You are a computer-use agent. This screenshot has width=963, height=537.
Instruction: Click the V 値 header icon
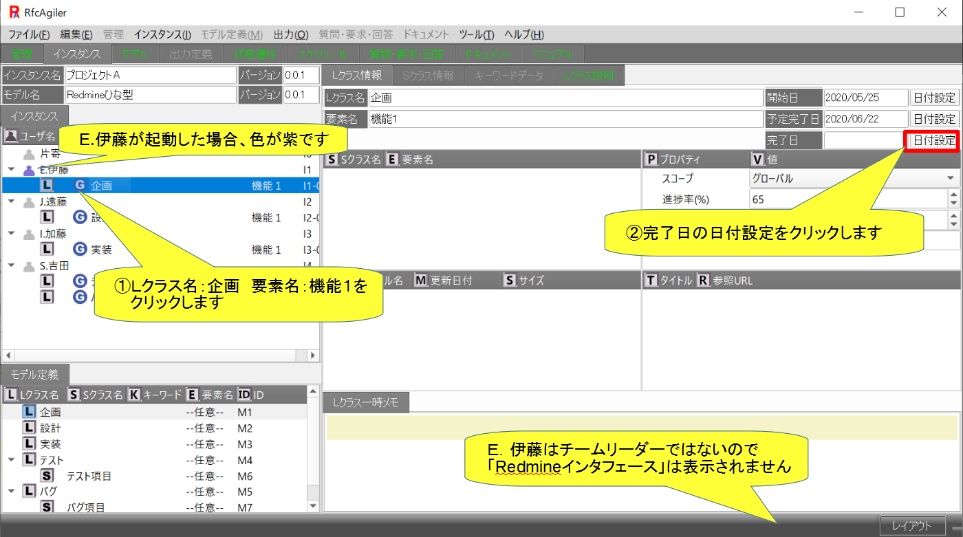pyautogui.click(x=758, y=160)
